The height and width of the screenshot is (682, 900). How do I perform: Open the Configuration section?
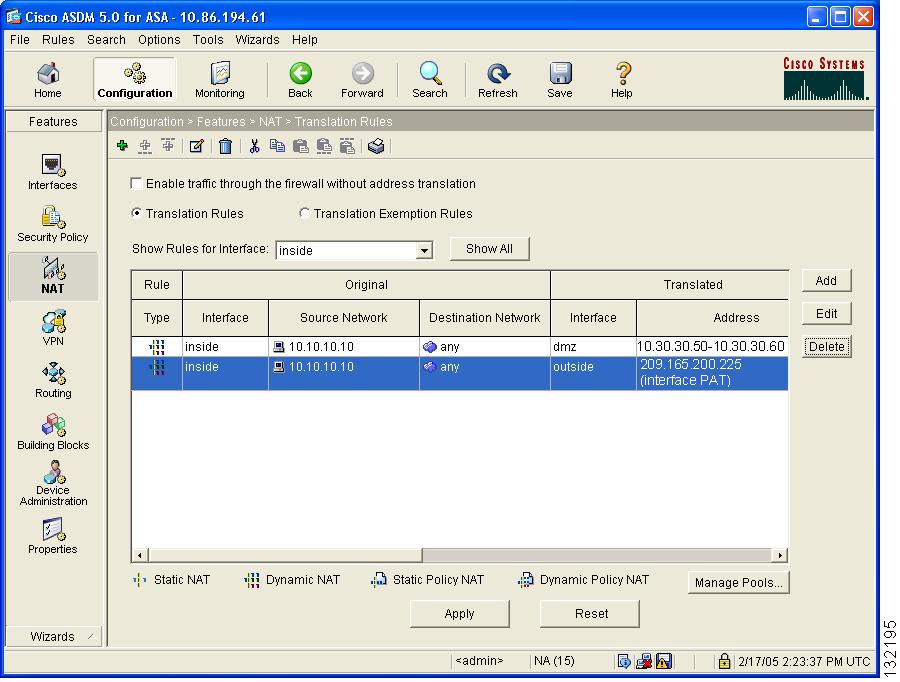pyautogui.click(x=134, y=80)
